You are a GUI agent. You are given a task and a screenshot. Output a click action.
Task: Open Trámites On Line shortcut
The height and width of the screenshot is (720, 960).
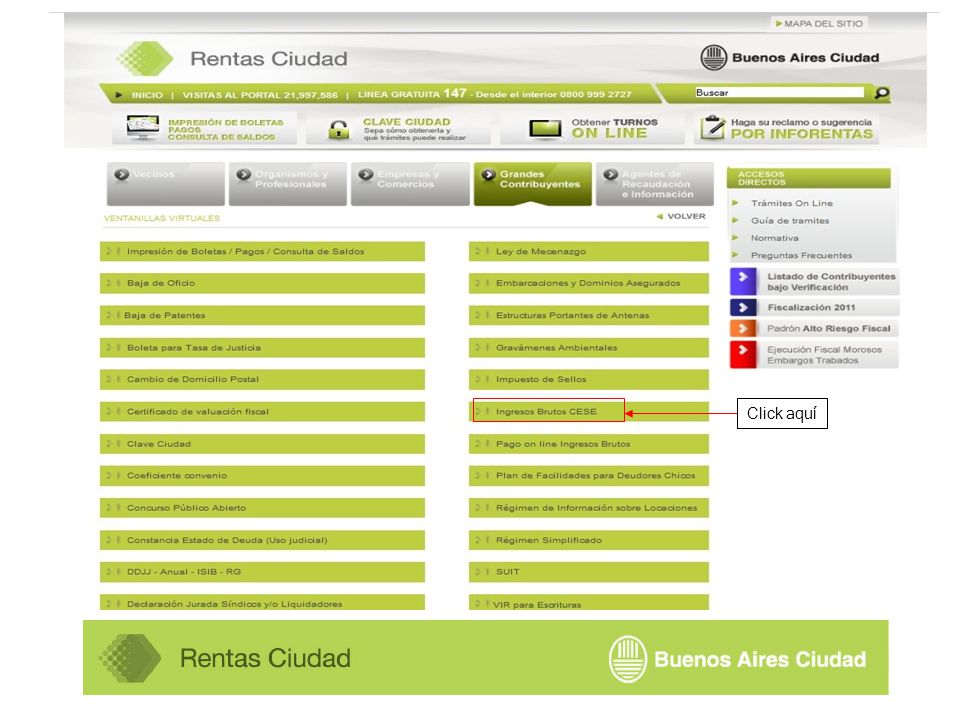click(792, 203)
